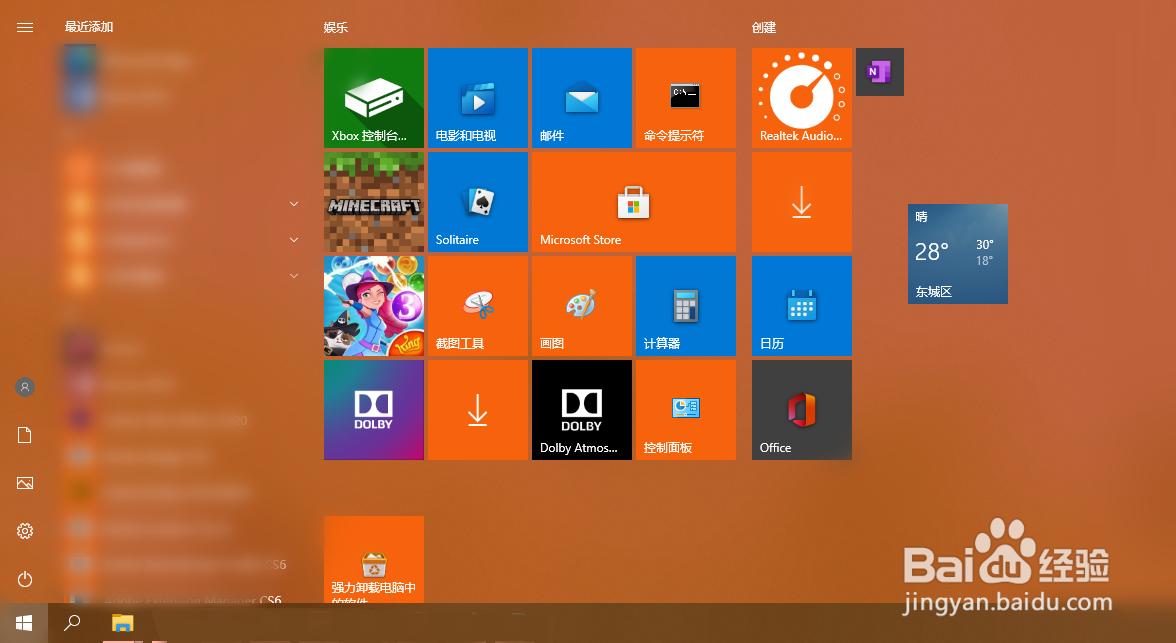Launch the Bubble Witch 3 game tile
Screen dimensions: 1176x643
[374, 306]
